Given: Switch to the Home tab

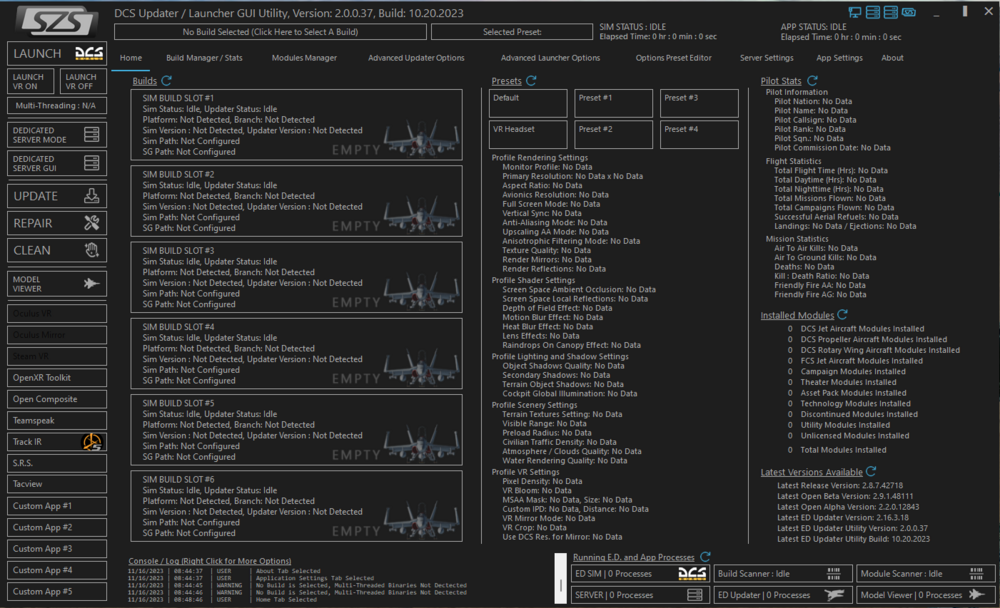Looking at the screenshot, I should [131, 58].
